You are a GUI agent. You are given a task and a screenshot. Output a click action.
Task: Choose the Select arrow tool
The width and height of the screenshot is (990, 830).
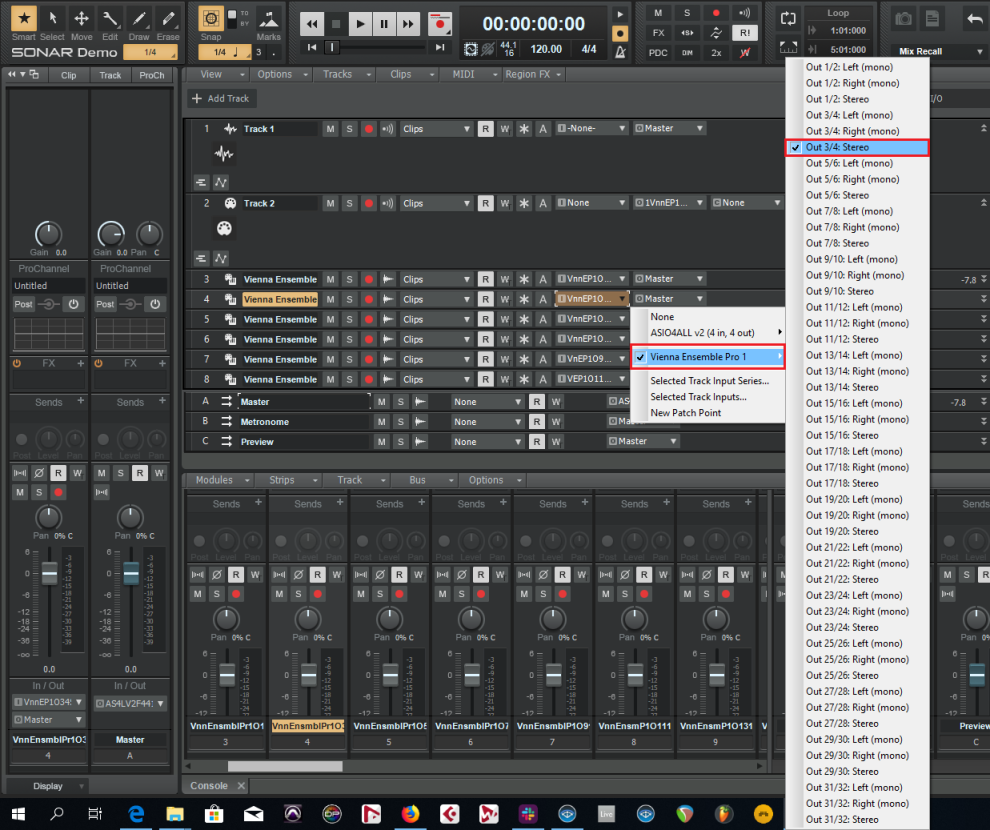point(53,18)
